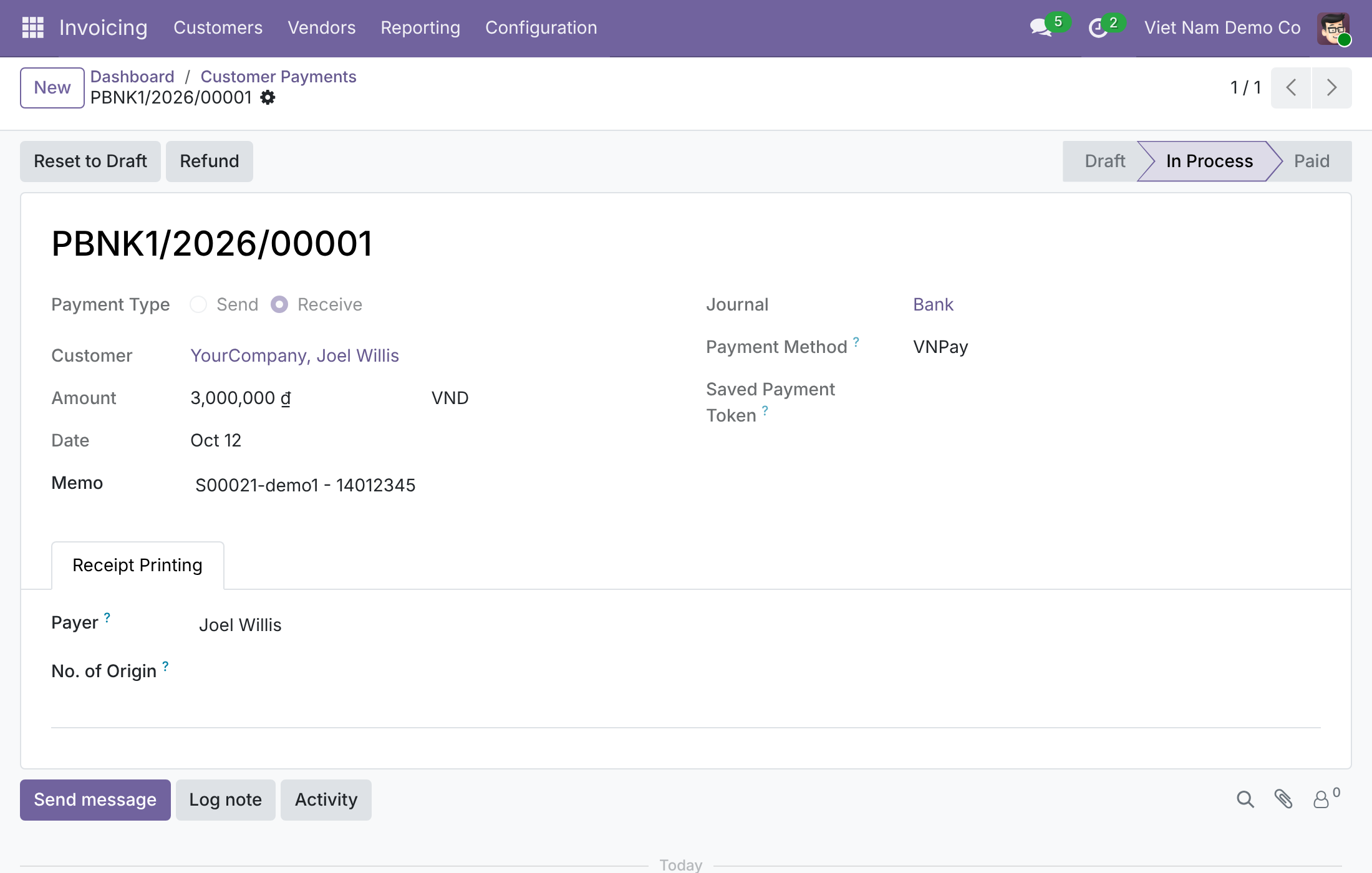This screenshot has height=873, width=1372.
Task: Go to the previous record arrow
Action: 1291,87
